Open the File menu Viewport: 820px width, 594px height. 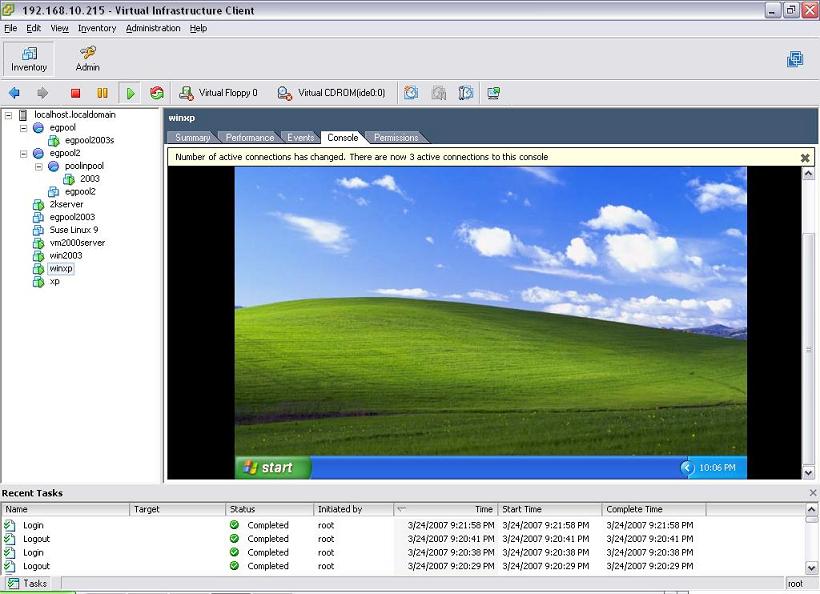10,28
